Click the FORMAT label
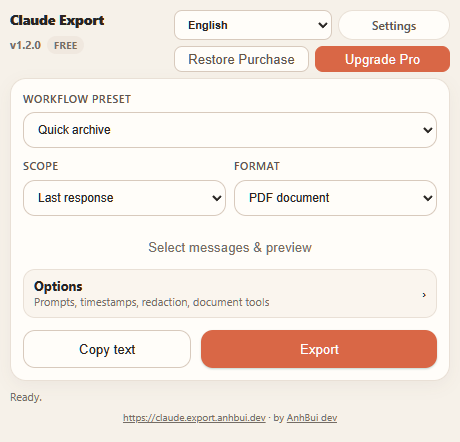Image resolution: width=460 pixels, height=442 pixels. [257, 166]
